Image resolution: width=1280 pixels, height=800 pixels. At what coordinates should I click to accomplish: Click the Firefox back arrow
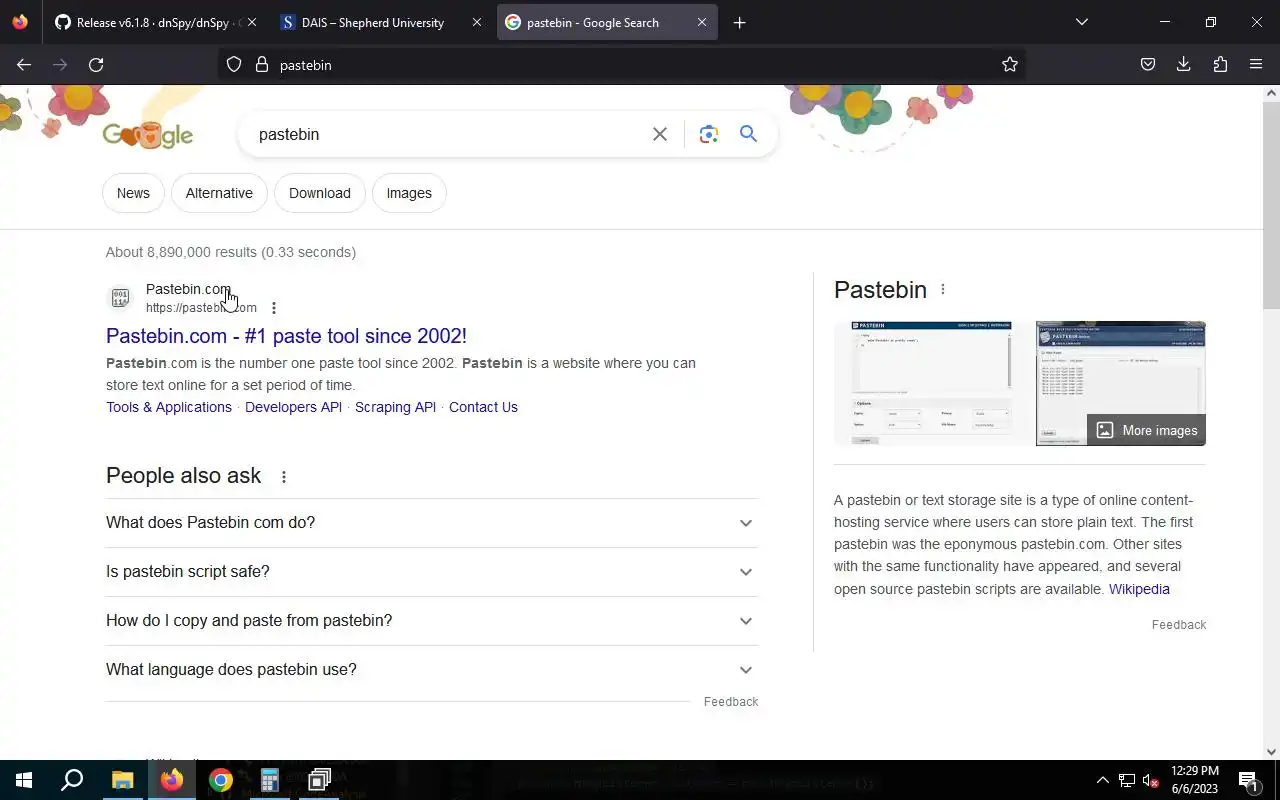pos(24,64)
